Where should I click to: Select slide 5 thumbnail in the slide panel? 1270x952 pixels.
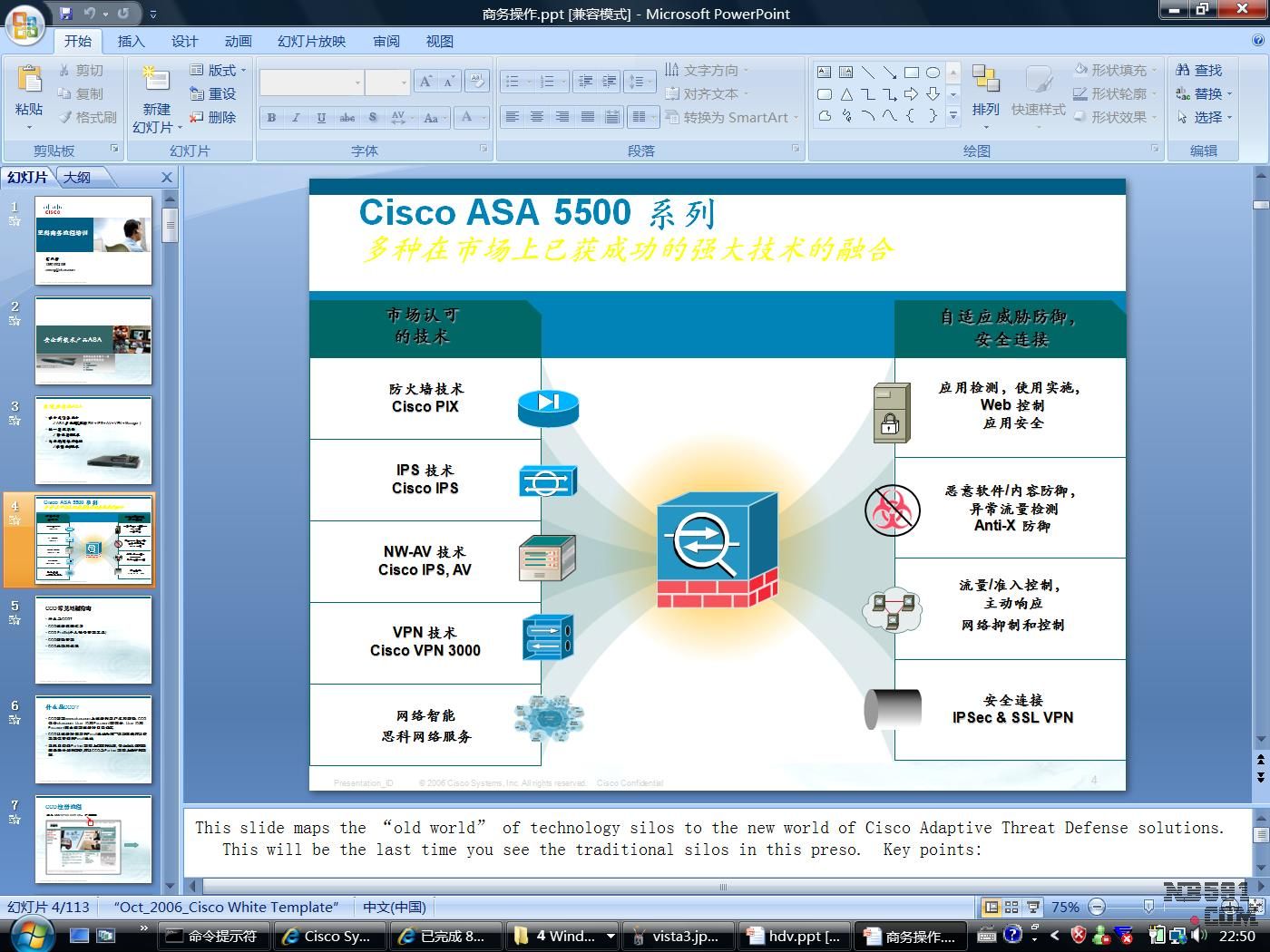pyautogui.click(x=93, y=640)
